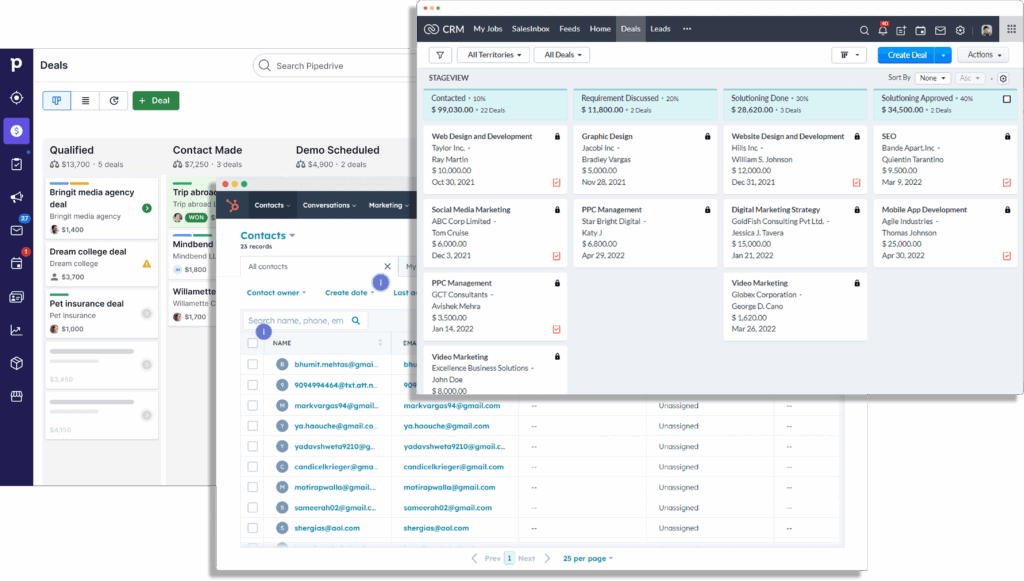Open 25 per page dropdown in HubSpot

(x=588, y=559)
